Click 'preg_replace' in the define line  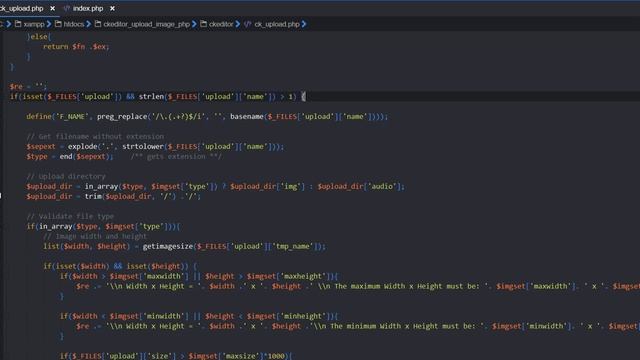click(122, 116)
